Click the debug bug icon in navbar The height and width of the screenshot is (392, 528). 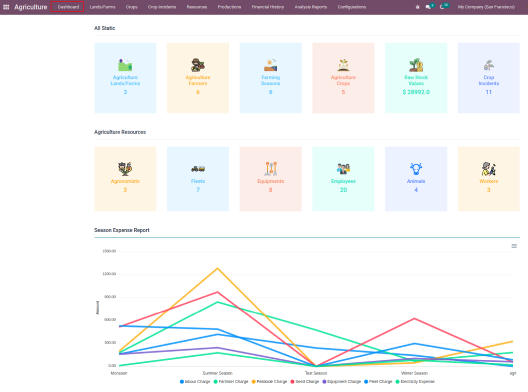pyautogui.click(x=417, y=7)
